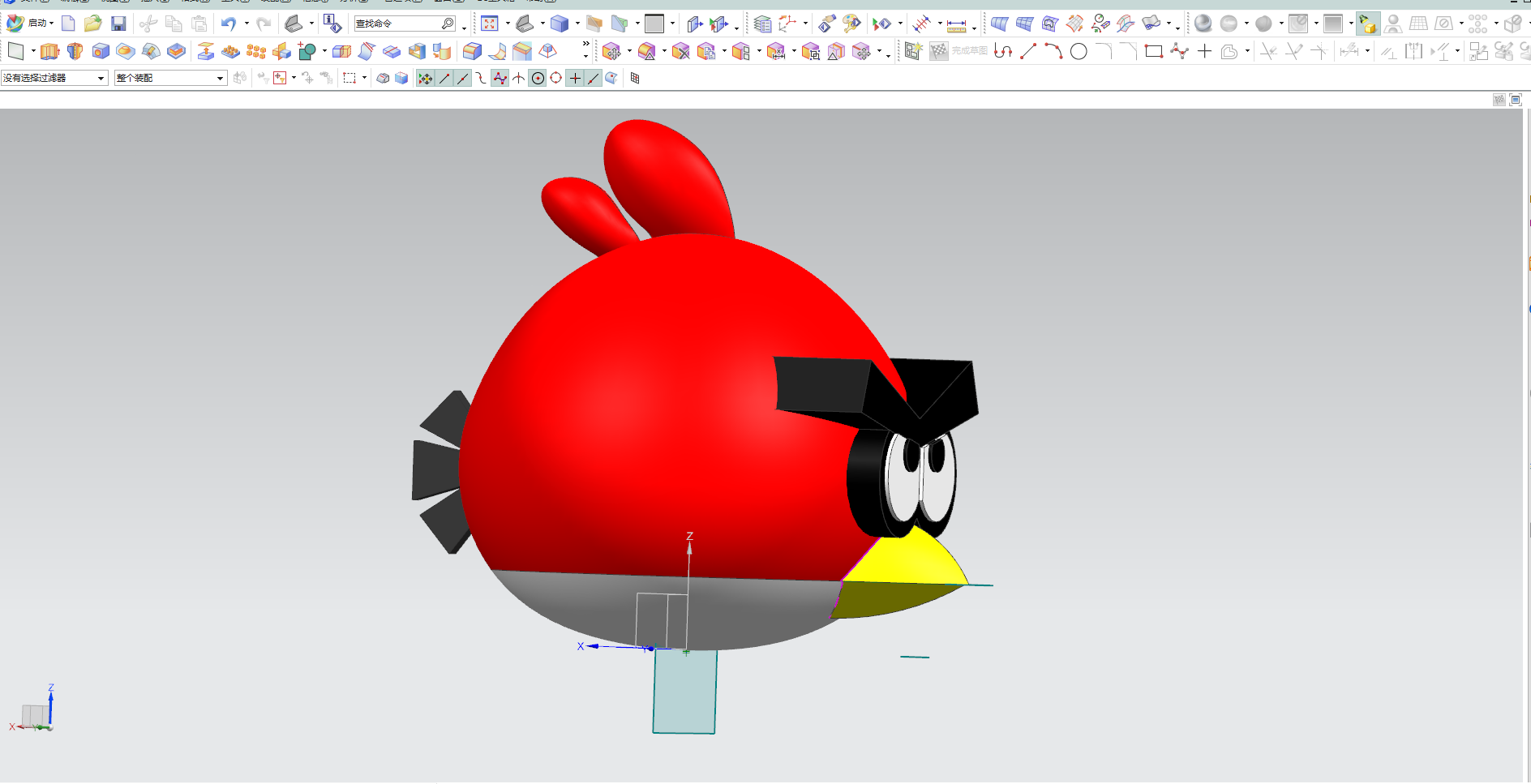1531x784 pixels.
Task: Select the Profile sketch curve tool
Action: 1003,52
